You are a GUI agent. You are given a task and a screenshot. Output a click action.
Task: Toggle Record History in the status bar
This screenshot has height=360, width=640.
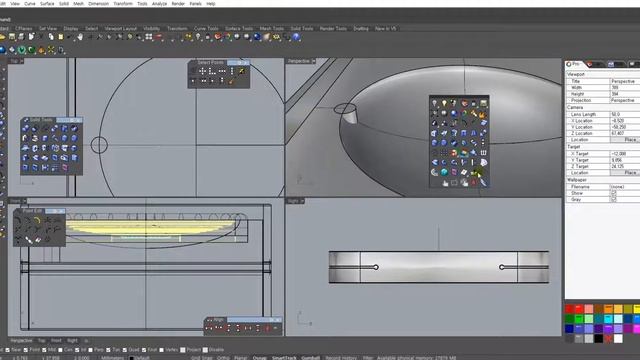(x=341, y=358)
